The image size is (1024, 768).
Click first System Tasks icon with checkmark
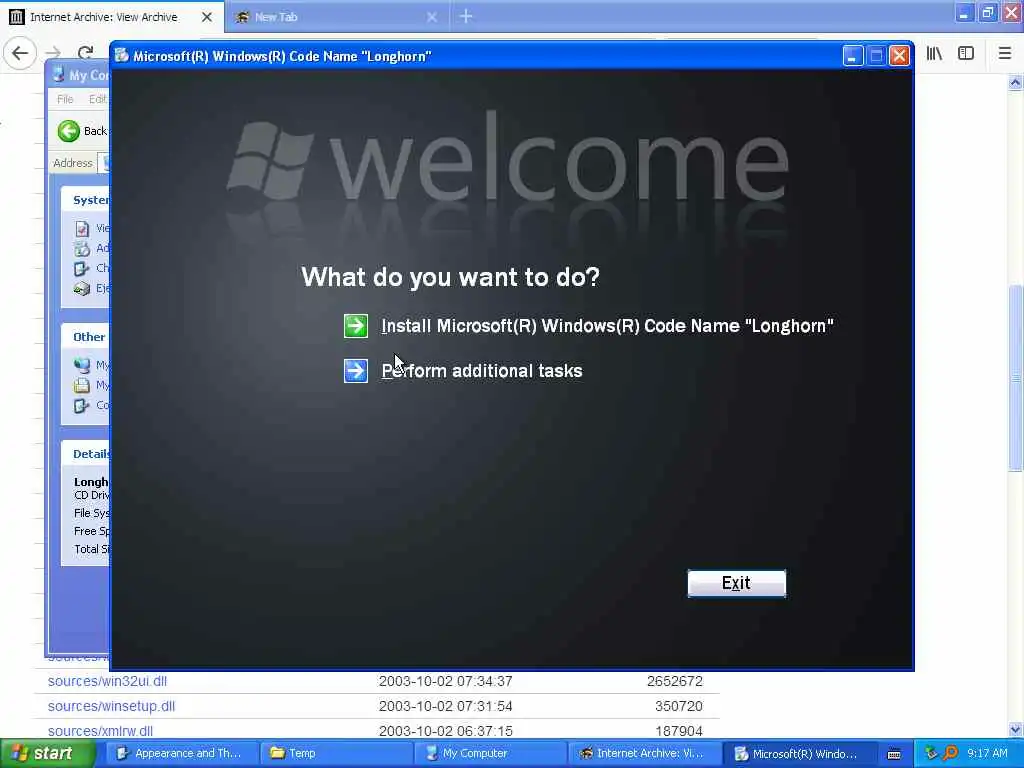click(82, 229)
